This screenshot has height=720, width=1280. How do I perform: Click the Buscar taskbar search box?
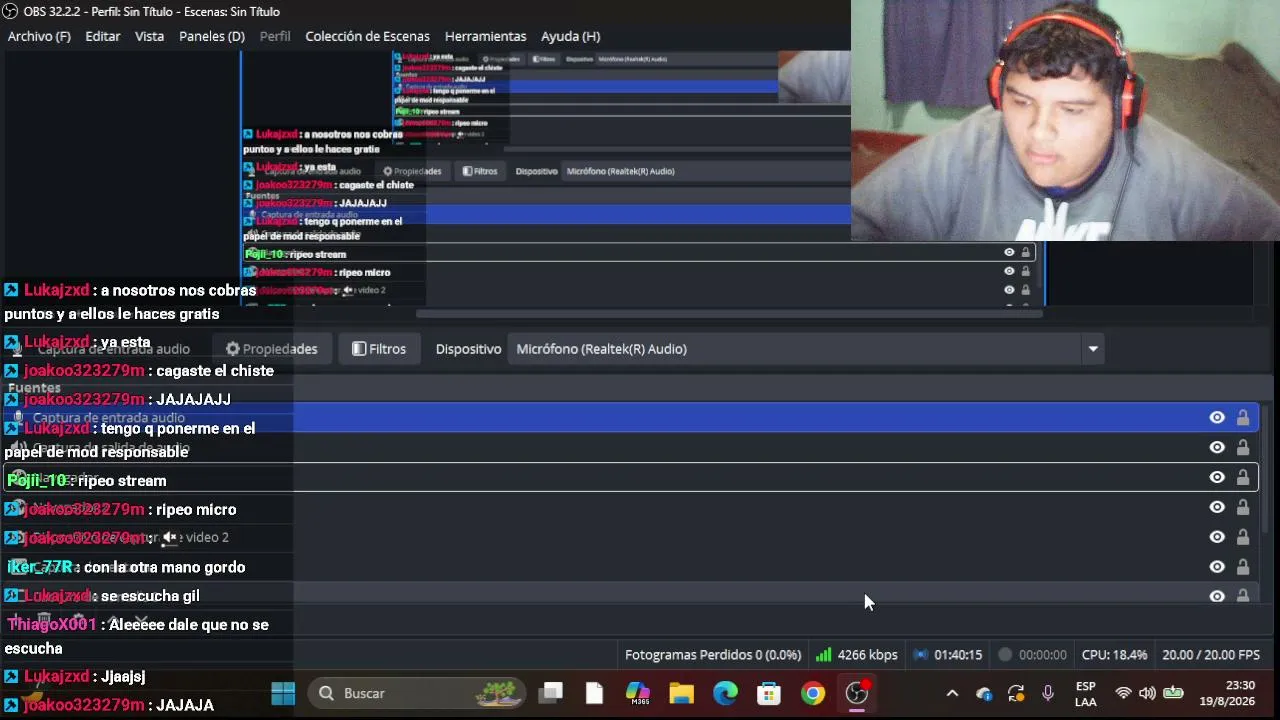(x=417, y=693)
